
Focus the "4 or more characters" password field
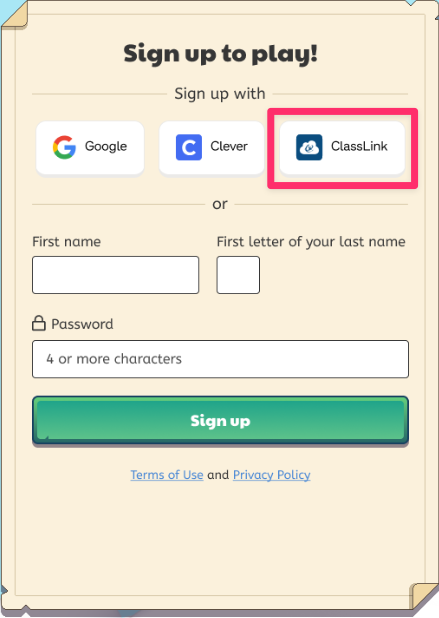click(x=220, y=359)
